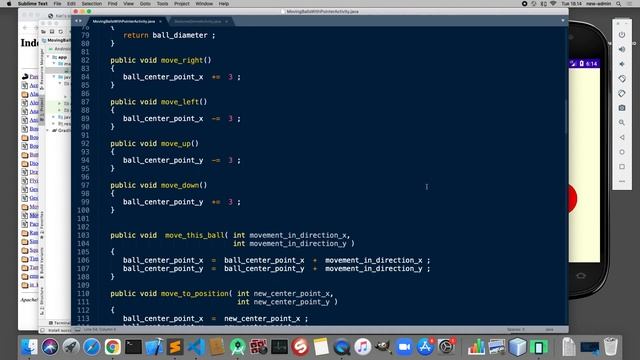The image size is (640, 360).
Task: Click the Sublime tab navigation arrows
Action: pyautogui.click(x=78, y=21)
